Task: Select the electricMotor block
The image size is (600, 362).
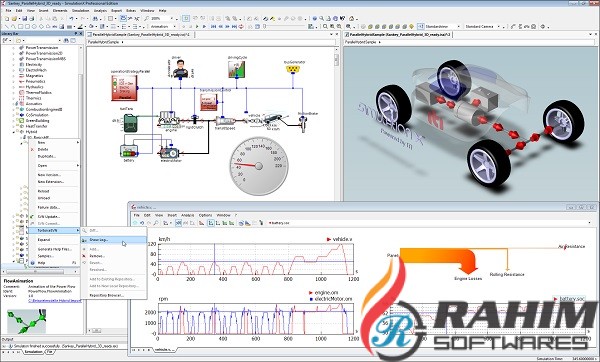Action: point(169,152)
